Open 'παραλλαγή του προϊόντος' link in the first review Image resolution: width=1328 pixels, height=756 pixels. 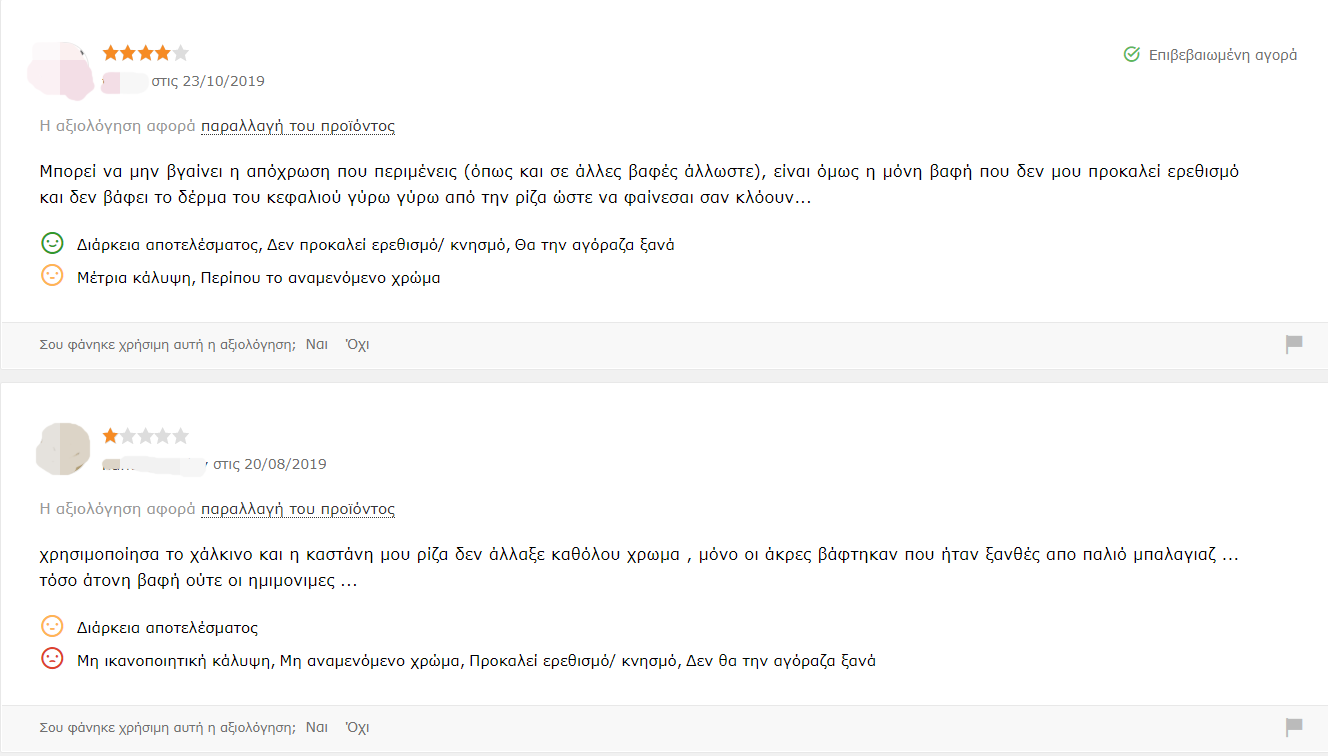point(298,126)
